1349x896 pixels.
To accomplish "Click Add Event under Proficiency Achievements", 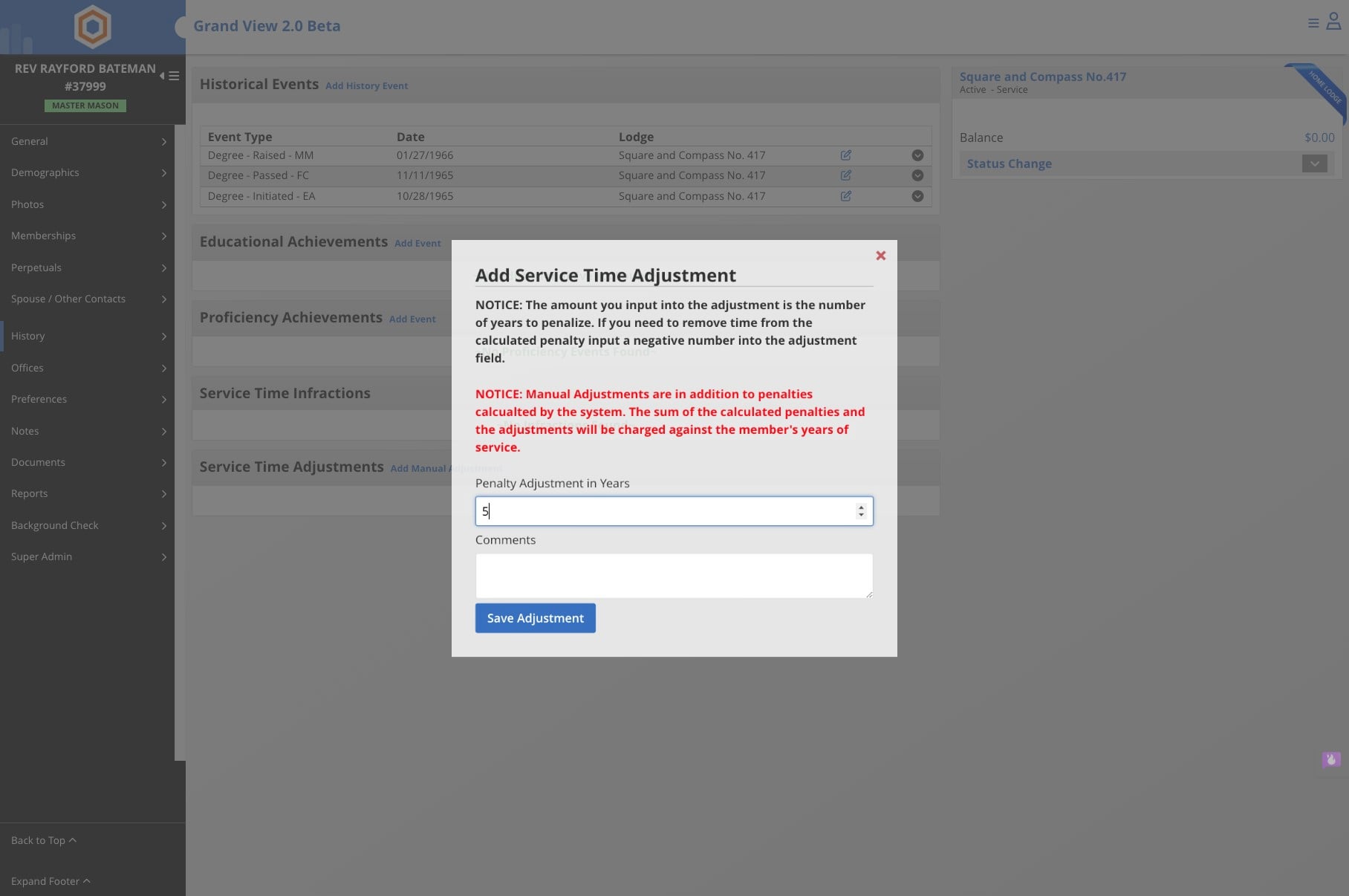I will pyautogui.click(x=412, y=319).
